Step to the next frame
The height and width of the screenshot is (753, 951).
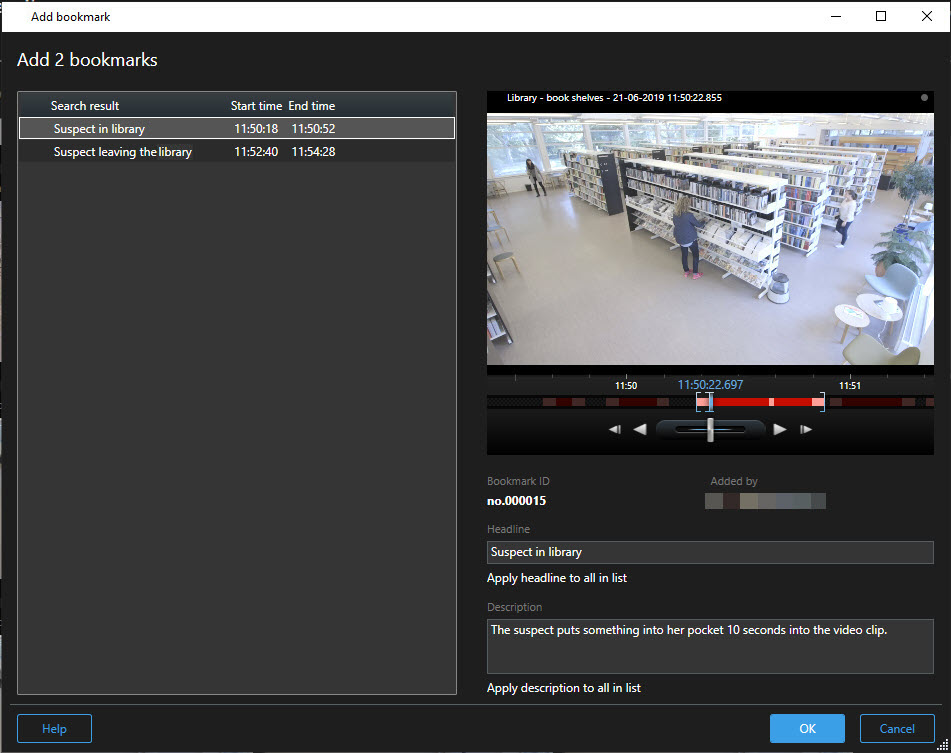[x=806, y=430]
